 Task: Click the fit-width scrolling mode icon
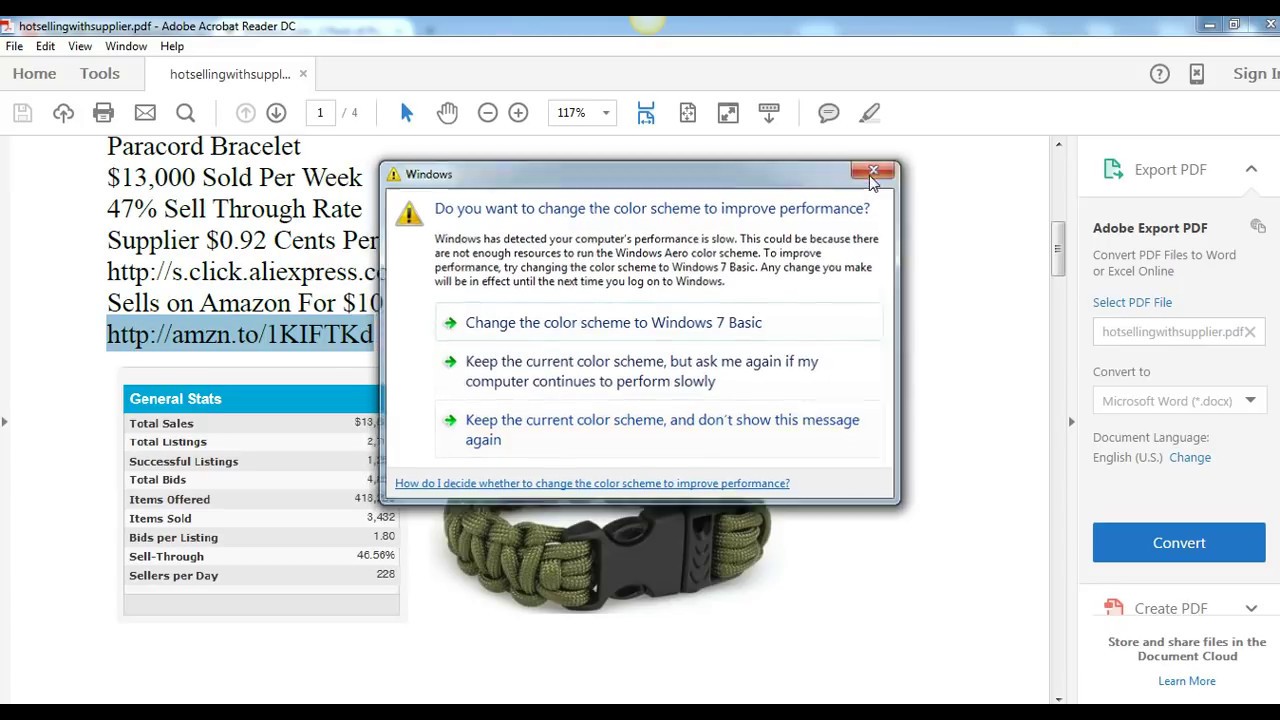(646, 113)
